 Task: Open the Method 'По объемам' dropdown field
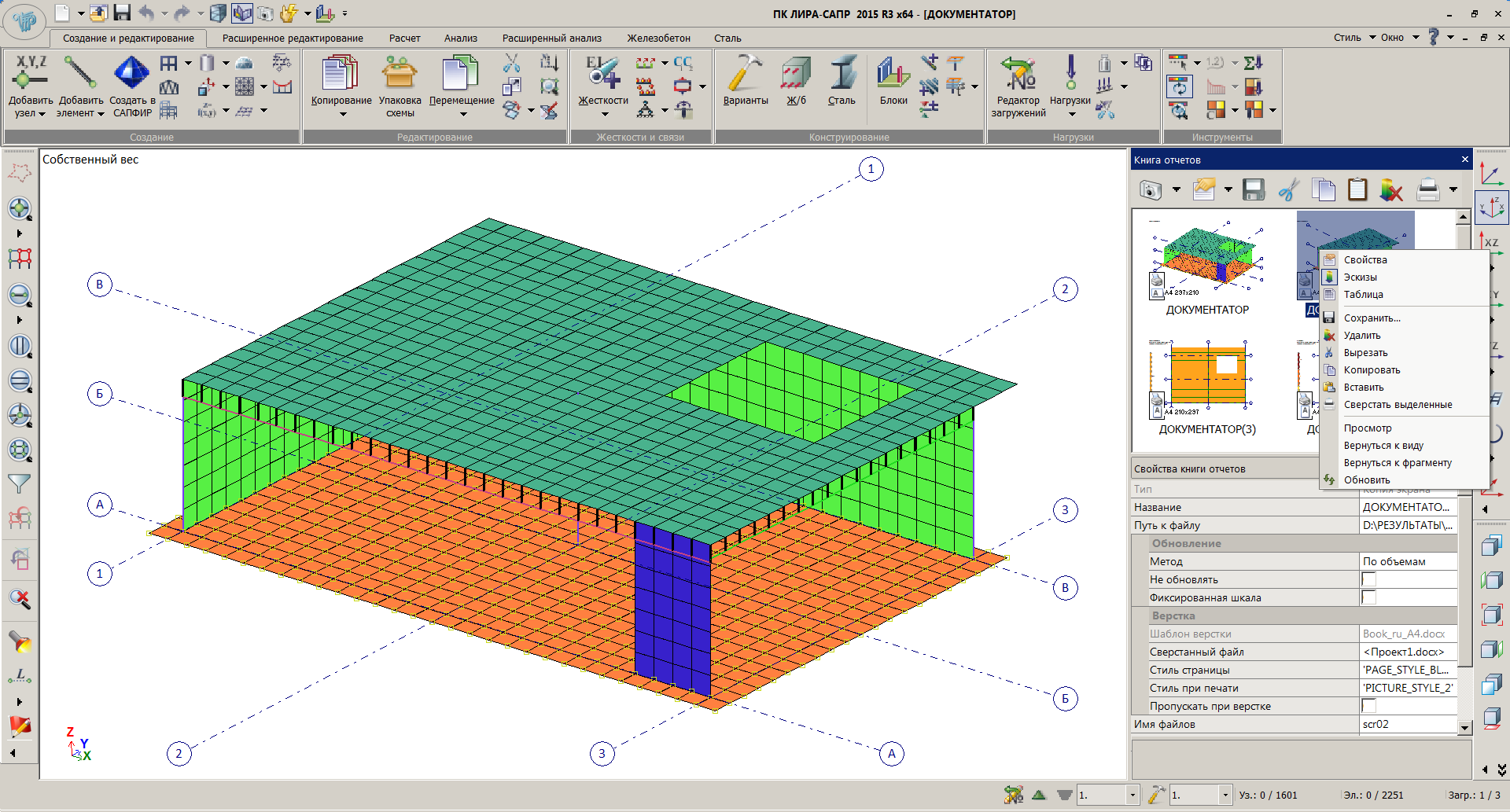coord(1408,561)
